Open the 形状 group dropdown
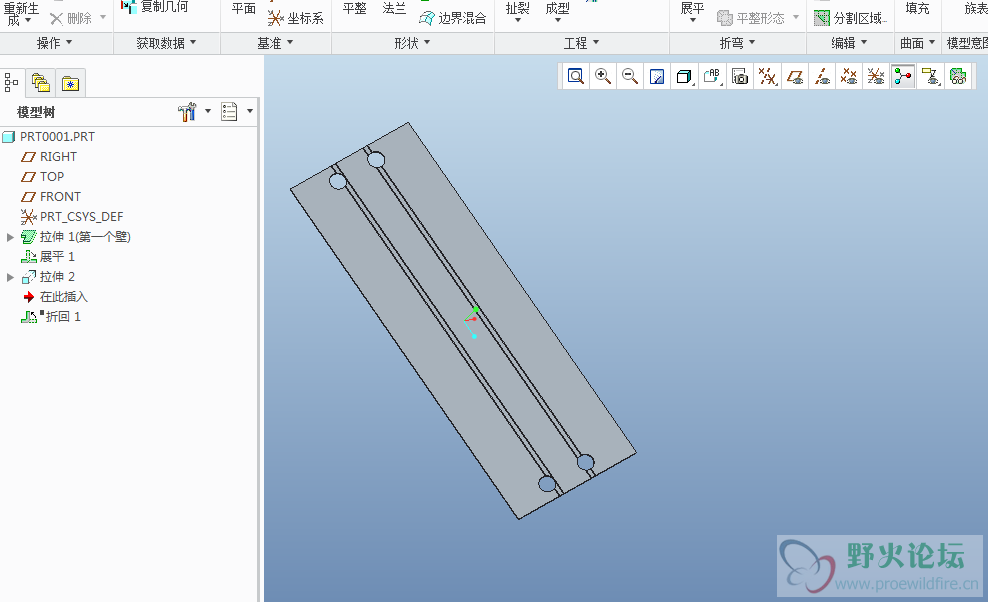988x602 pixels. click(412, 43)
